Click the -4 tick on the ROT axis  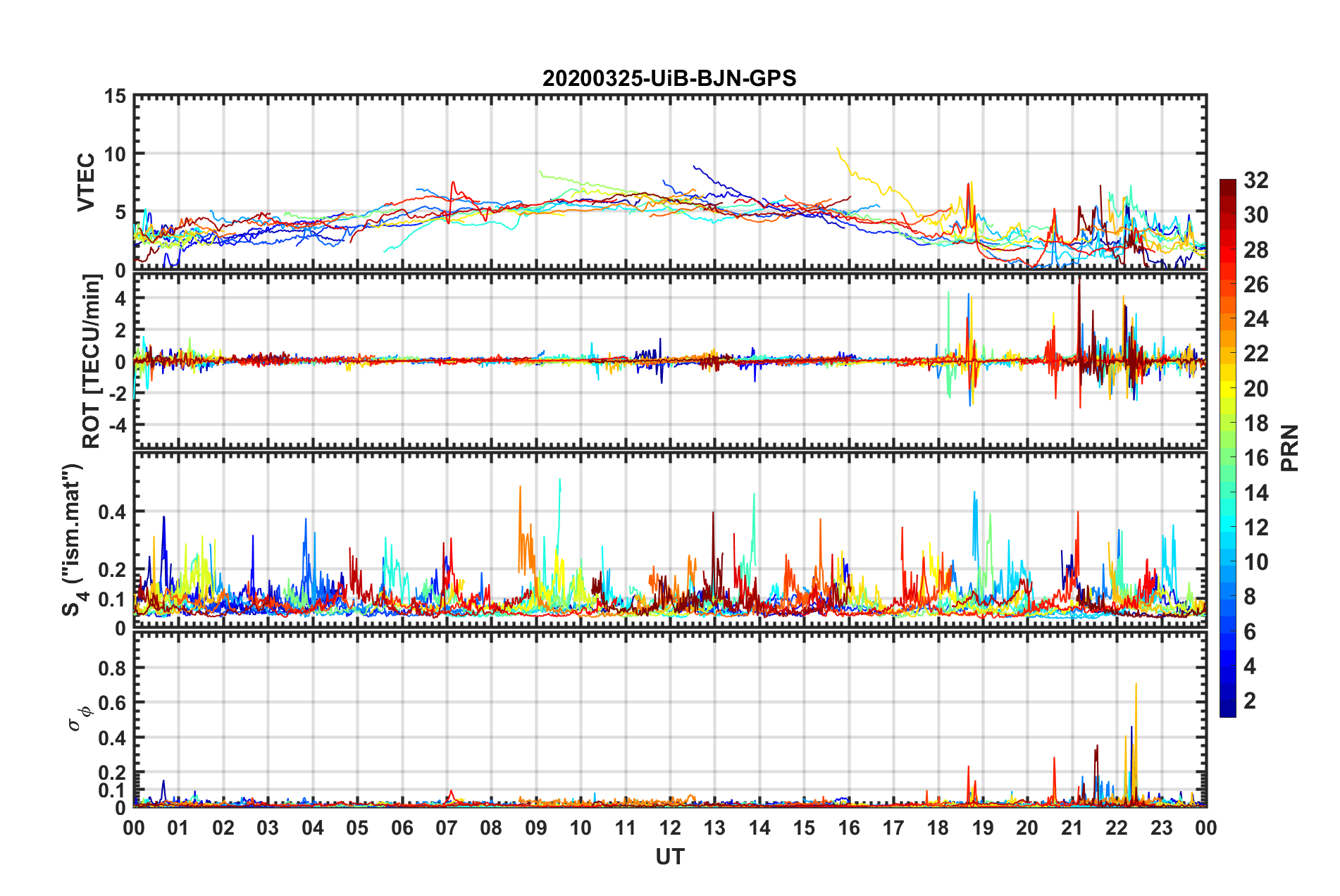click(118, 425)
